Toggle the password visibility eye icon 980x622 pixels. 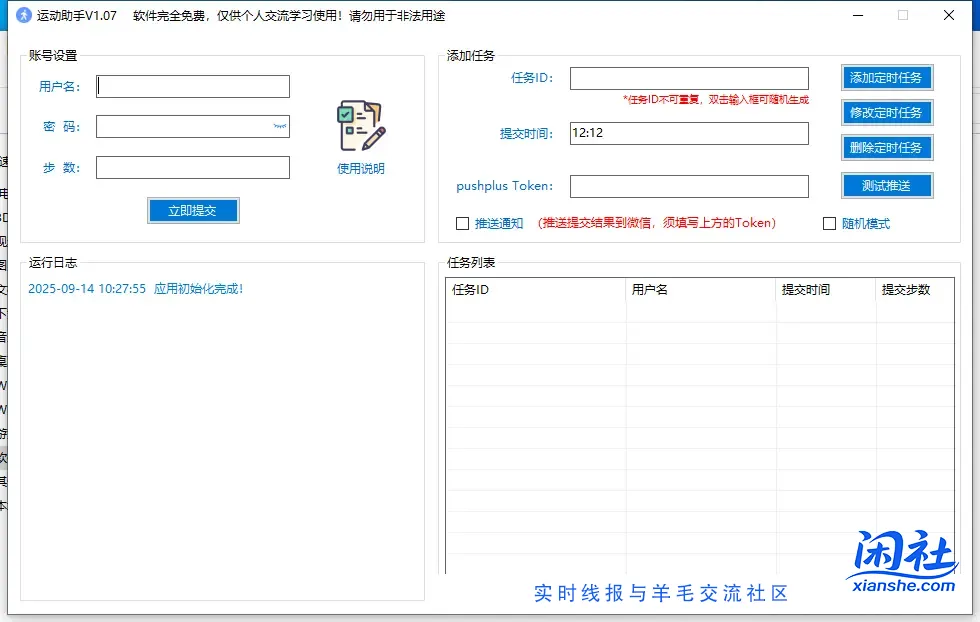278,126
